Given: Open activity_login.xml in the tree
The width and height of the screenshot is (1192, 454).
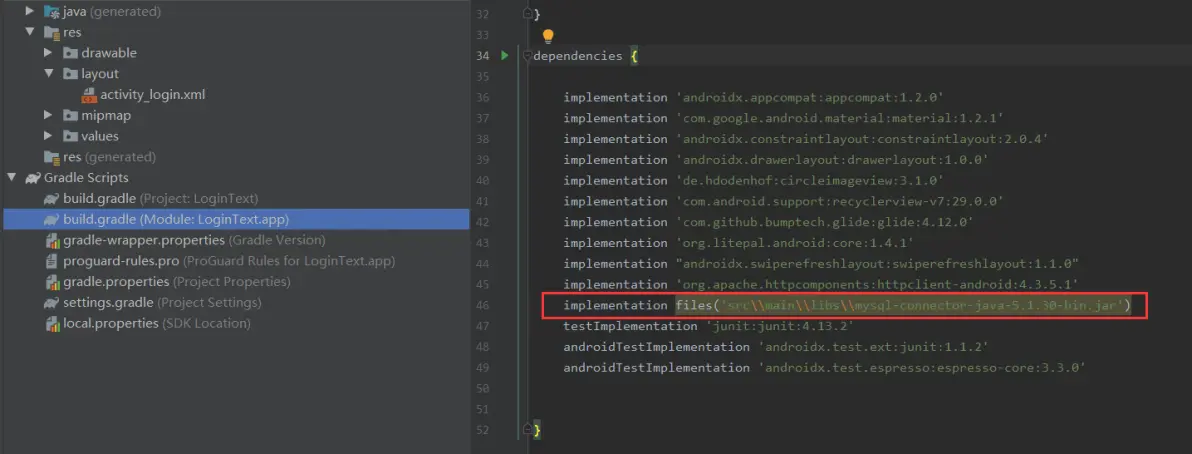Looking at the screenshot, I should coord(153,95).
